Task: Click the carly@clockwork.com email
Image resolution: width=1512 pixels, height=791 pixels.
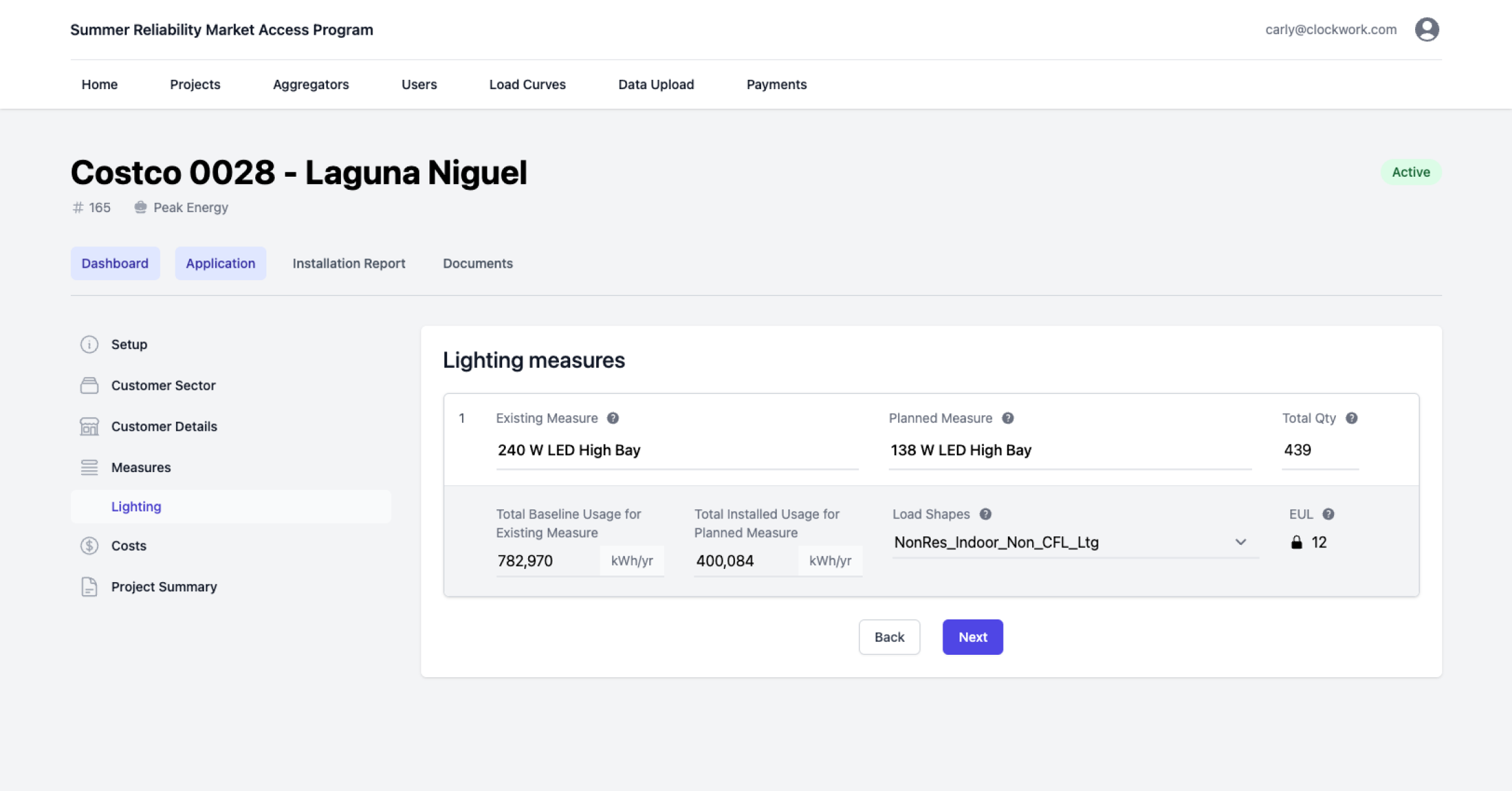Action: 1331,29
